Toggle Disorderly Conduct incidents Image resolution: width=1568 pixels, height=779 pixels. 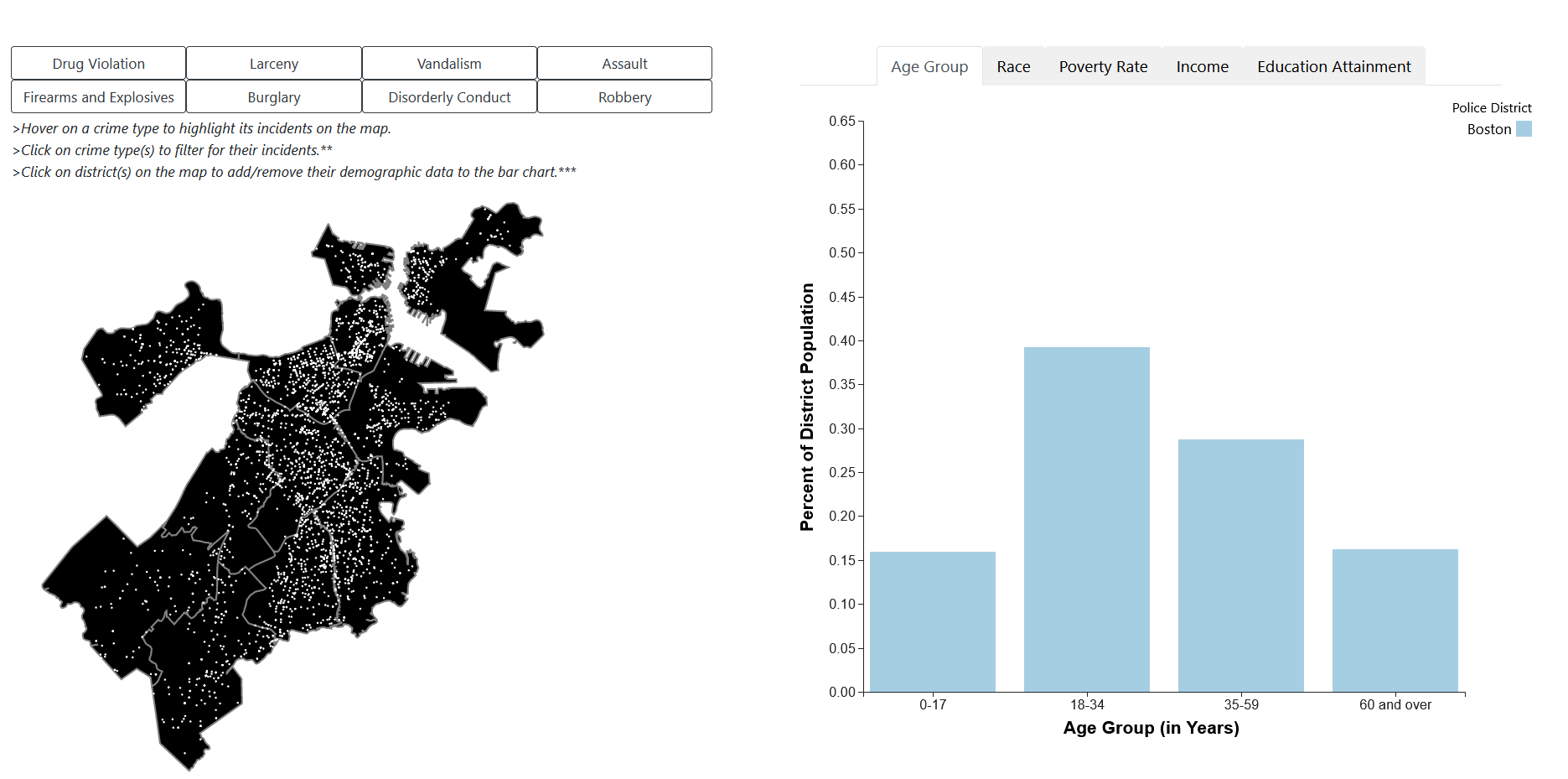tap(449, 96)
